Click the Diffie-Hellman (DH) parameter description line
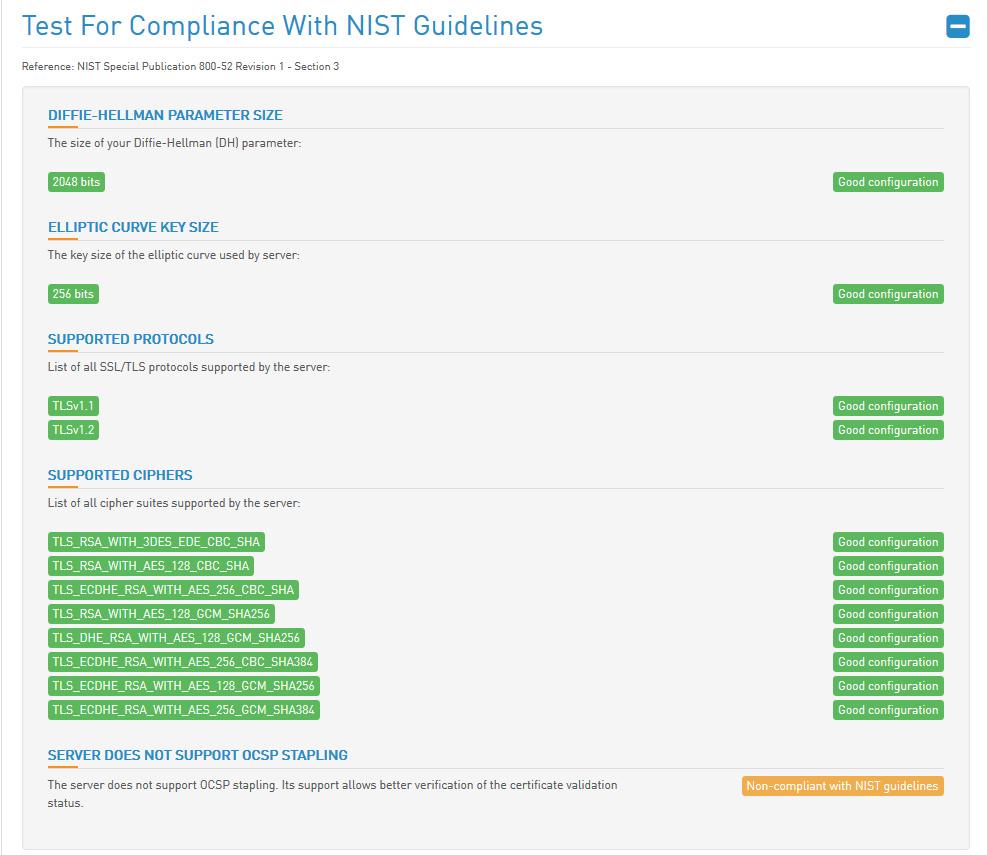987x855 pixels. pyautogui.click(x=174, y=143)
